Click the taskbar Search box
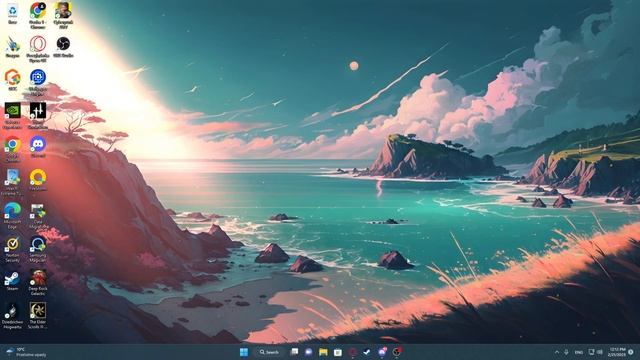Viewport: 640px width, 360px height. (269, 352)
